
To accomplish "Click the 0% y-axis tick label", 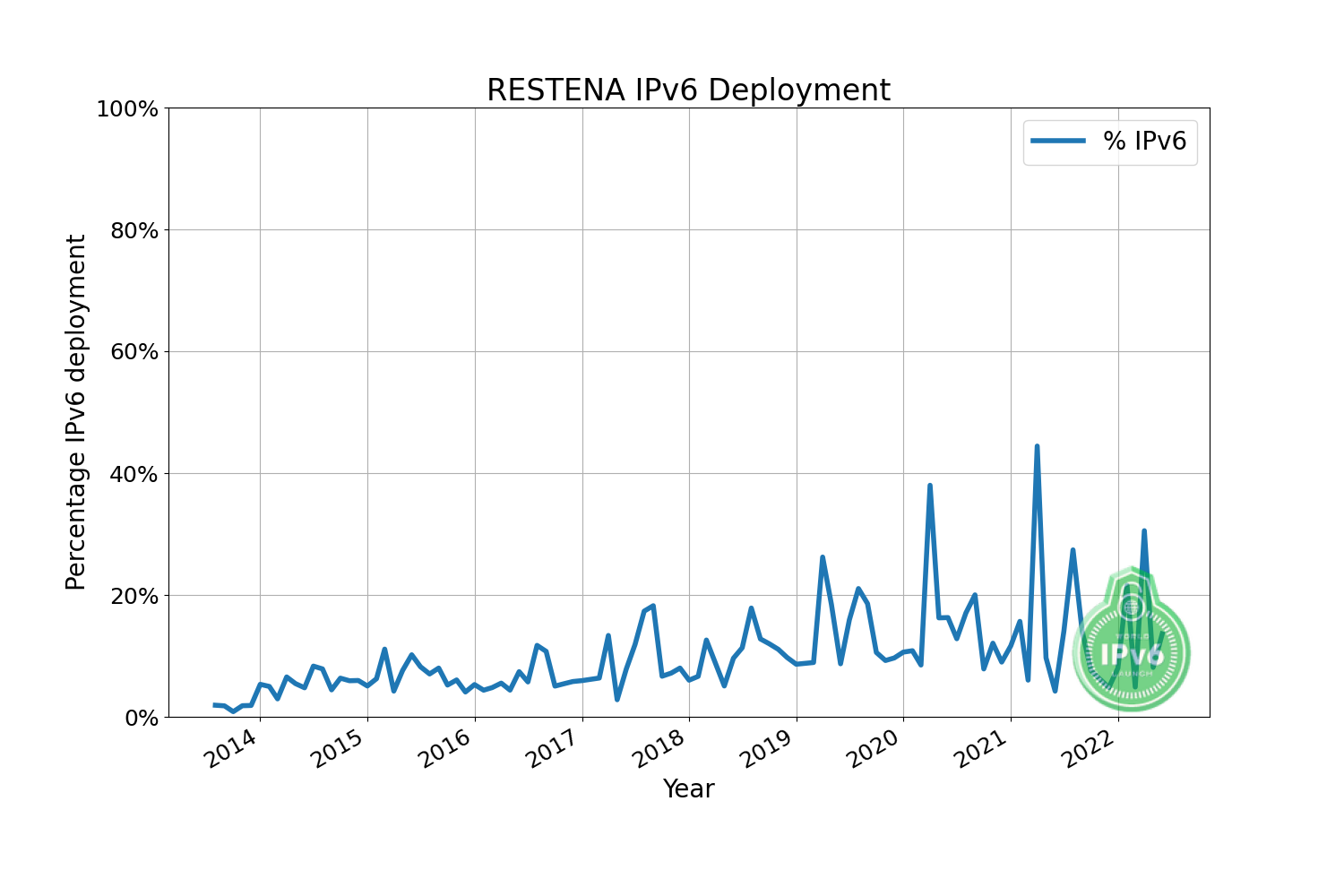I will coord(140,718).
